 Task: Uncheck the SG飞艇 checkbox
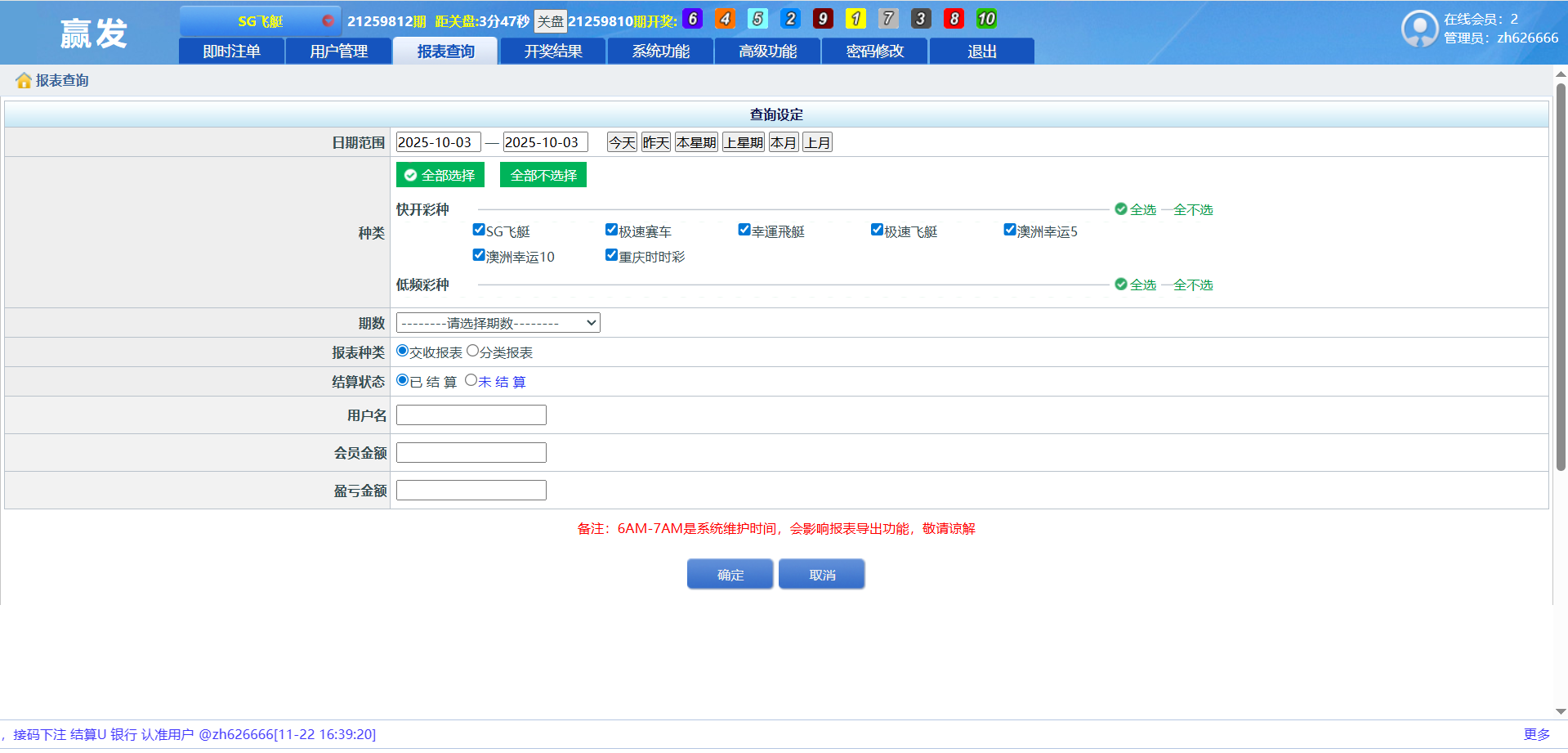[x=479, y=230]
